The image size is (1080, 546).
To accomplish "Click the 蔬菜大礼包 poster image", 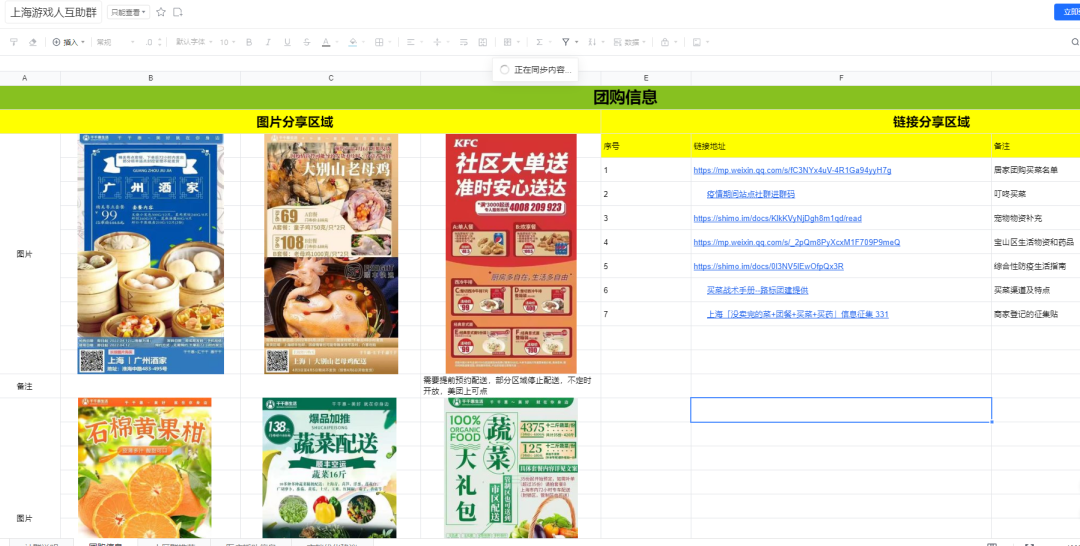I will coord(511,468).
